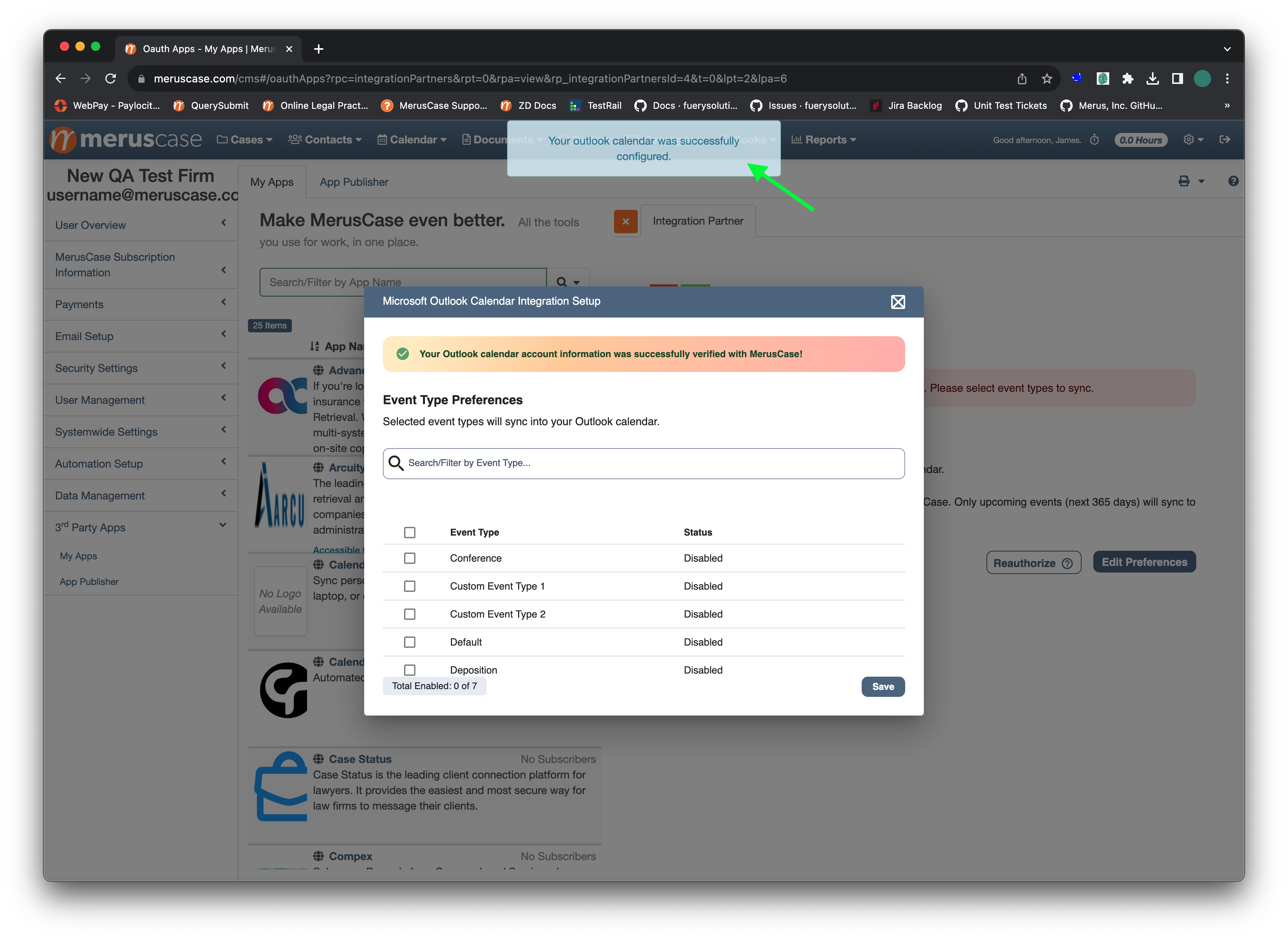
Task: Check the Custom Event Type 1 box
Action: (x=409, y=586)
